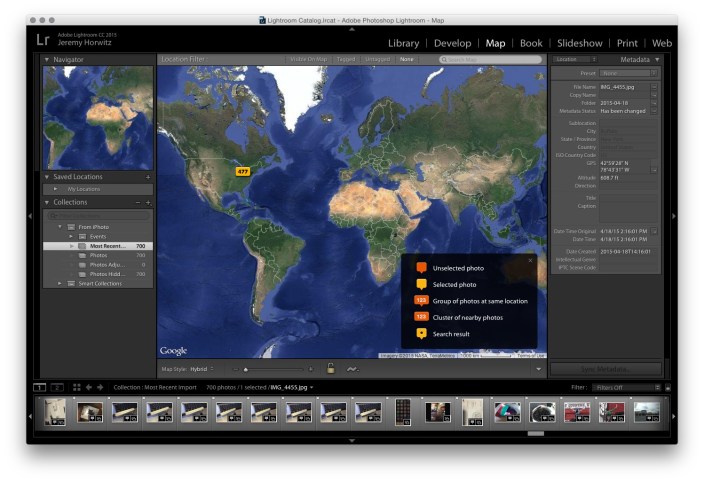Open the Map Style Hybrid dropdown

[202, 369]
